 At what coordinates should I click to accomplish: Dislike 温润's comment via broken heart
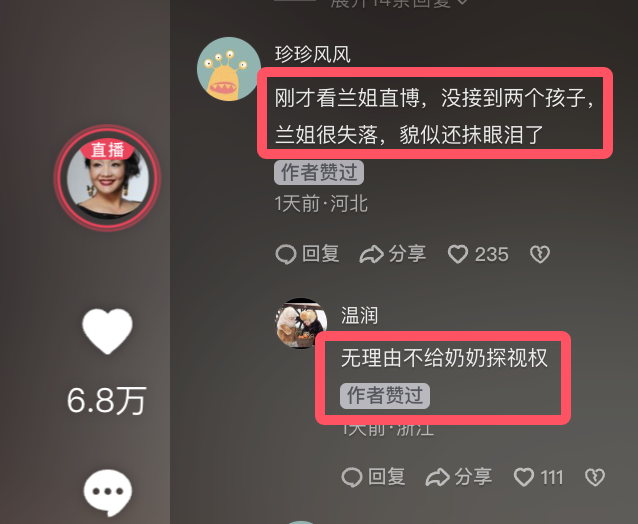tap(595, 477)
